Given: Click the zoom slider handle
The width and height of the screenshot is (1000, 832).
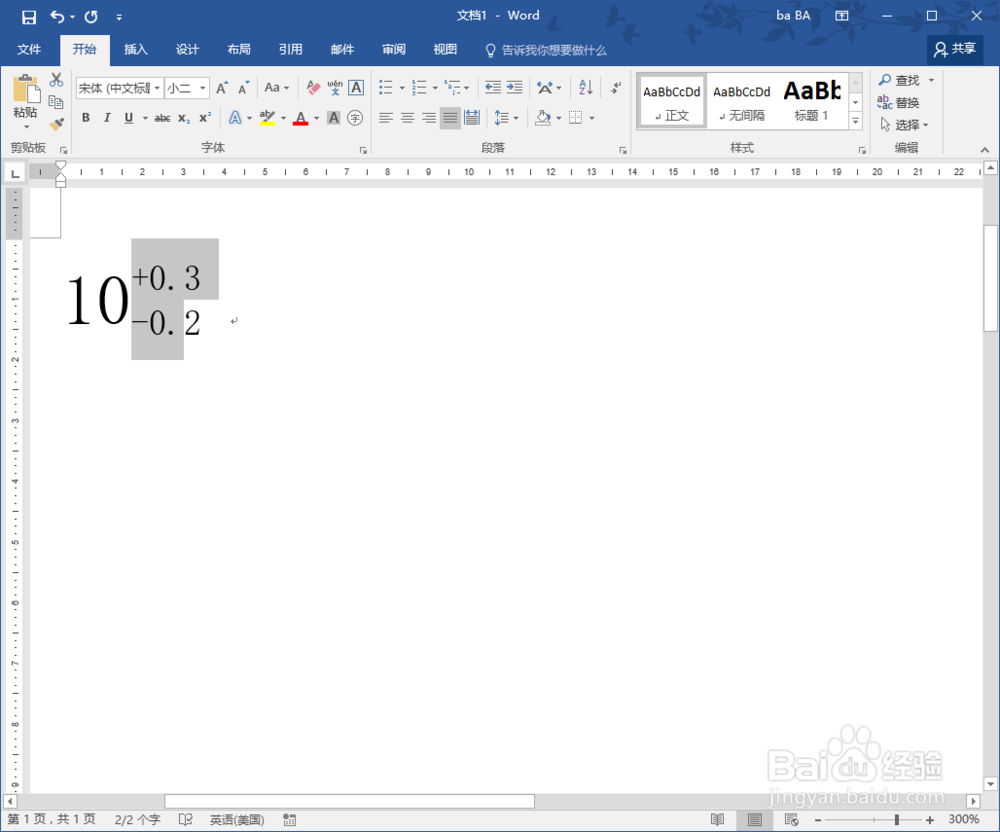Looking at the screenshot, I should 897,819.
